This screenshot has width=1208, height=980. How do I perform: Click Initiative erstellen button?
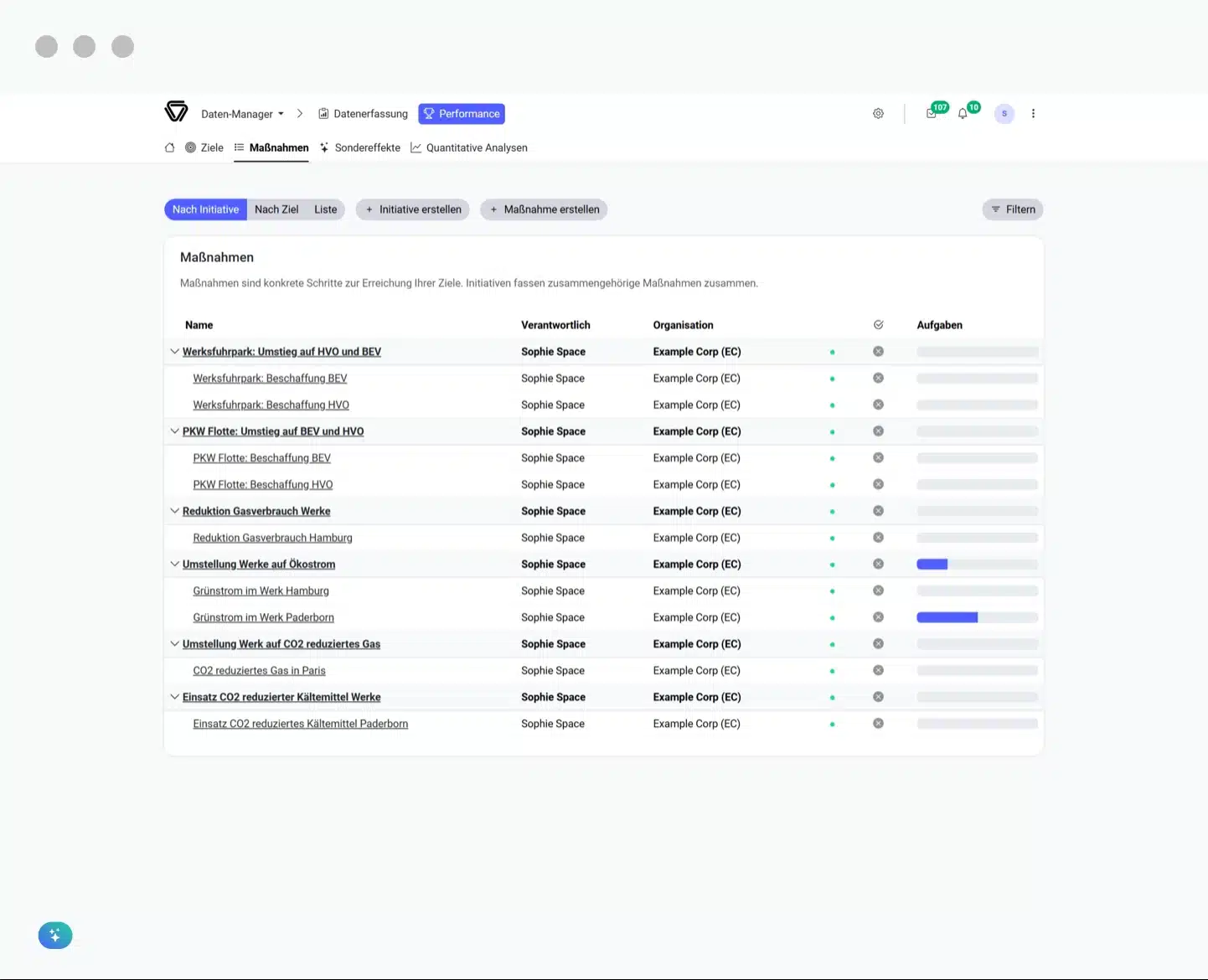413,209
